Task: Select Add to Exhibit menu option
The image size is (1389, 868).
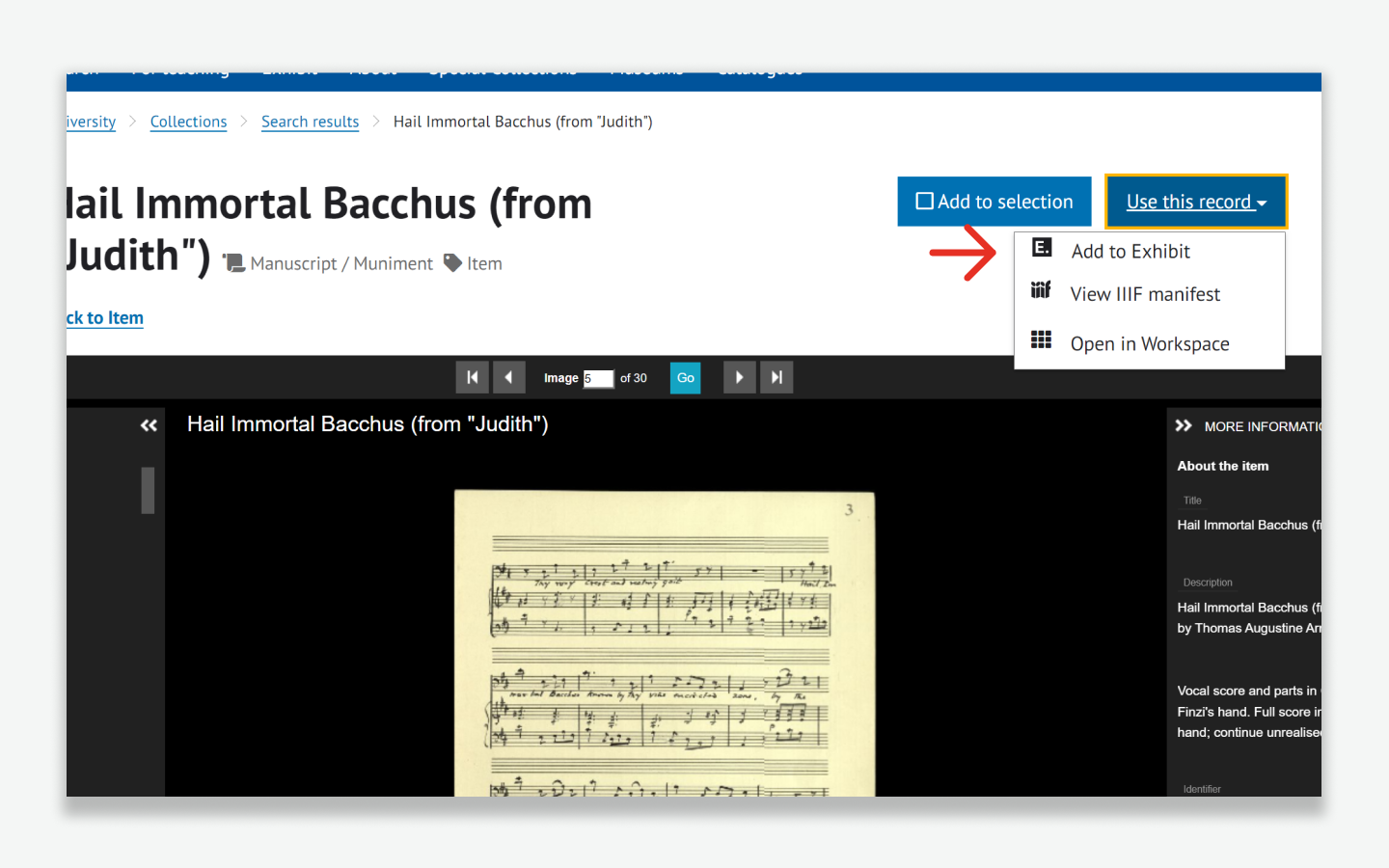Action: click(x=1130, y=252)
